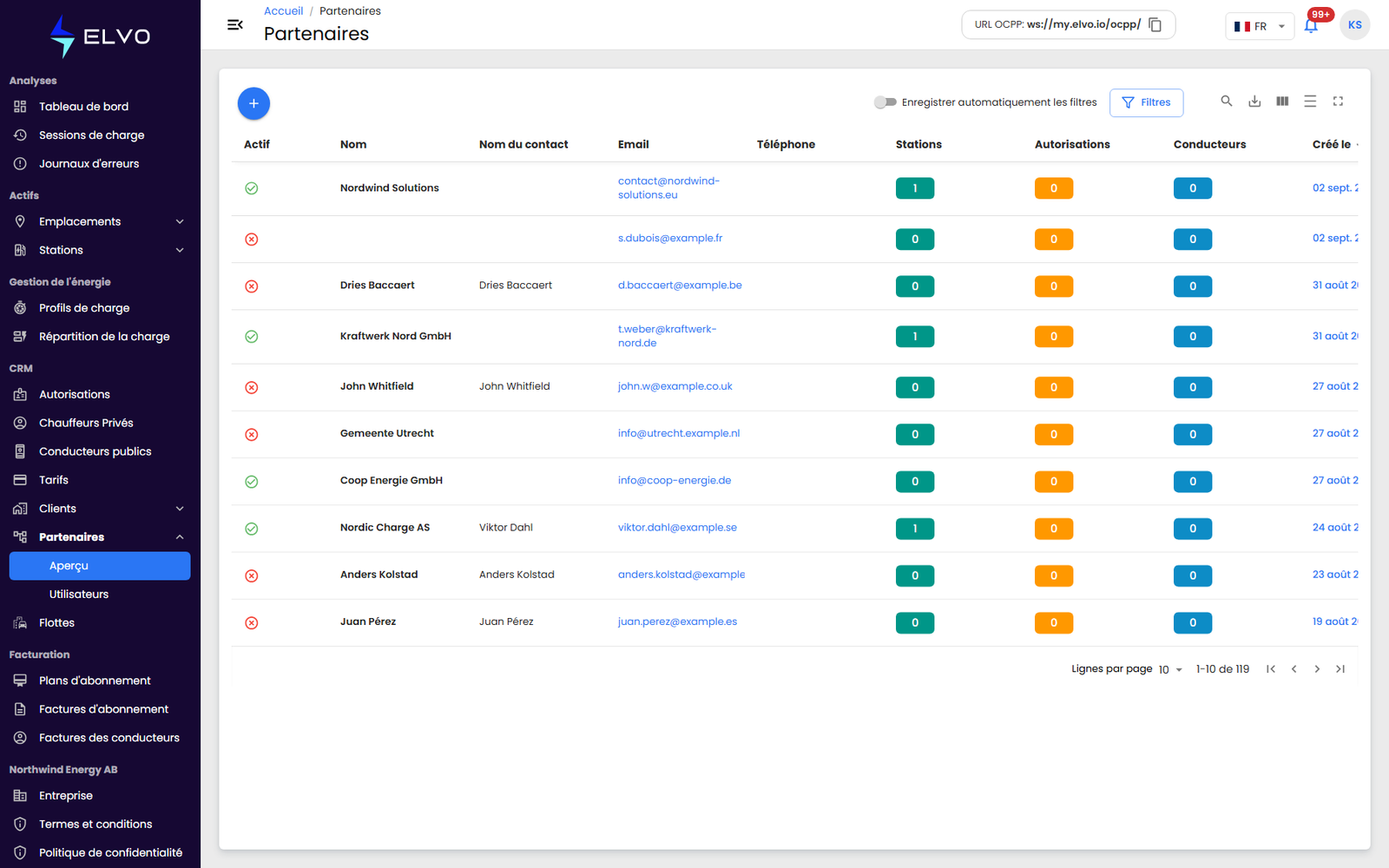Add a new partner with the plus button
This screenshot has width=1389, height=868.
[253, 103]
